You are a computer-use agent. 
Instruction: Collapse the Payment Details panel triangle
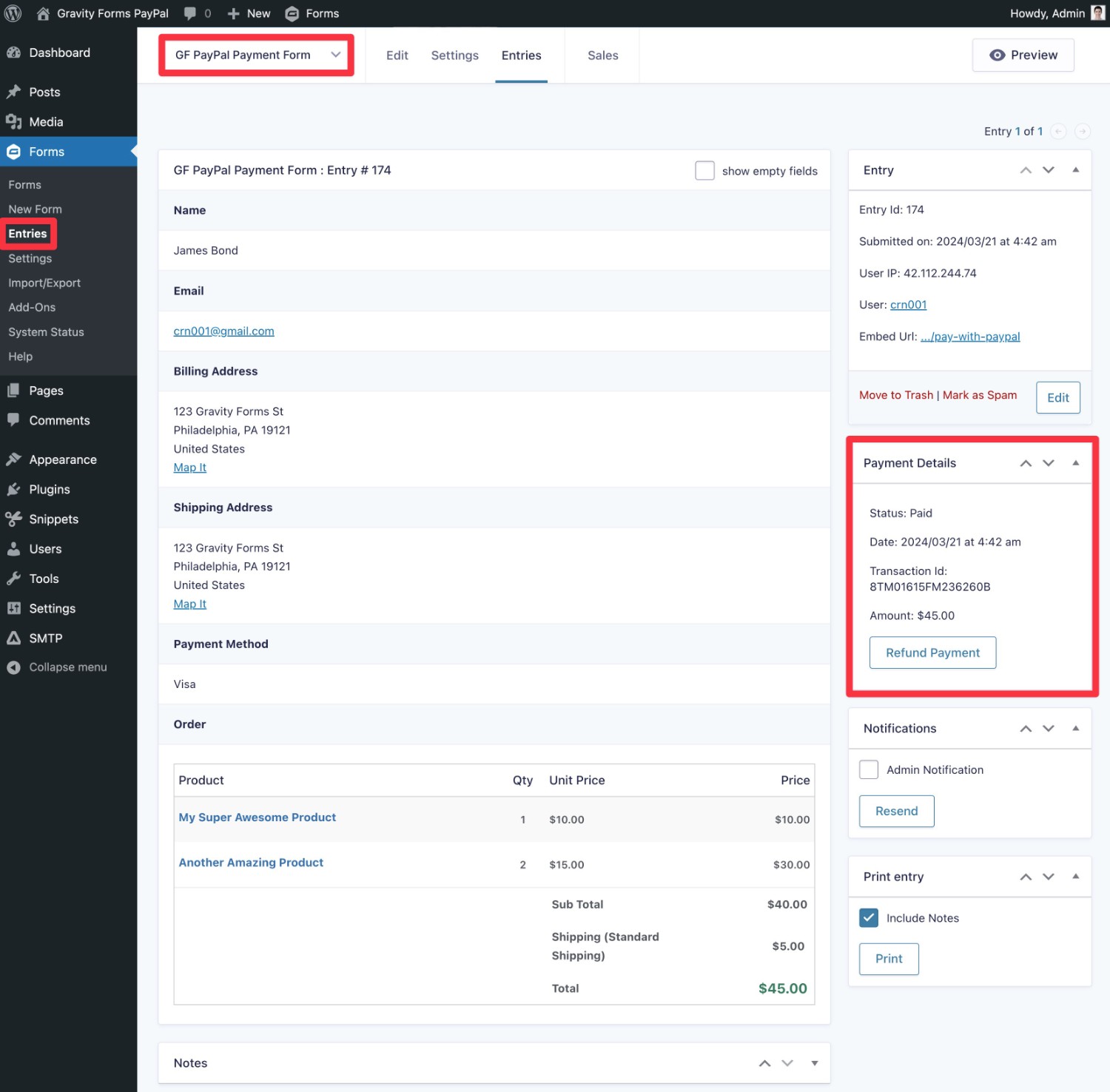tap(1076, 462)
